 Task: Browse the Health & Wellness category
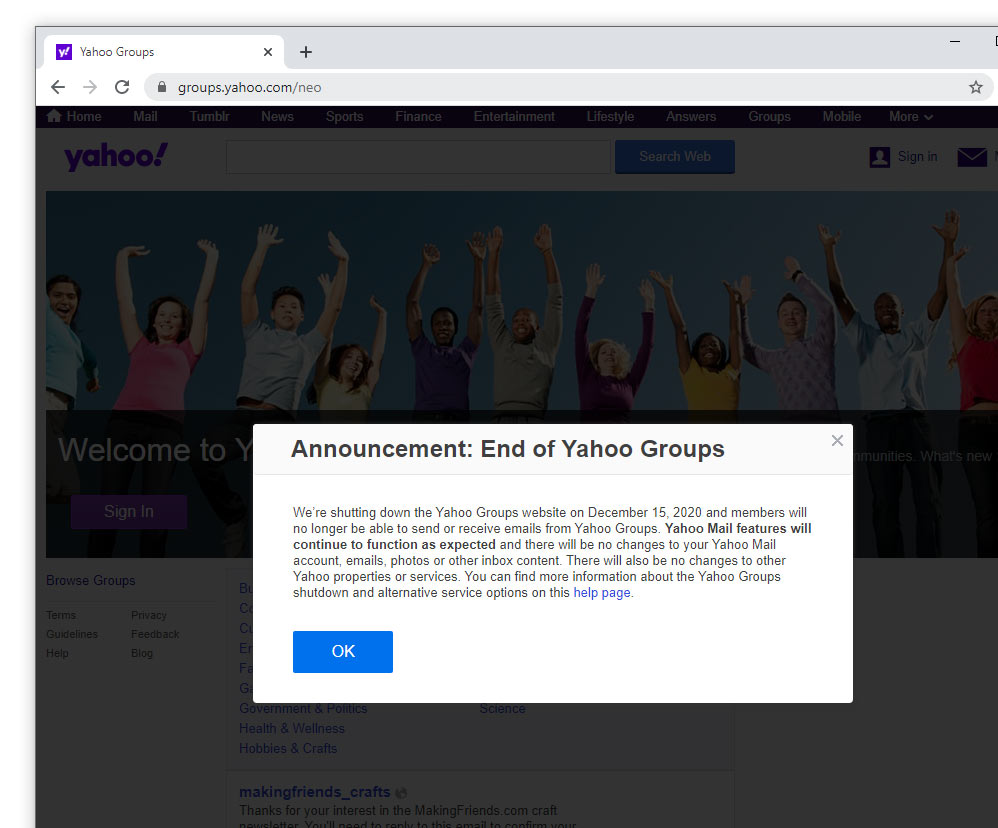[x=292, y=729]
